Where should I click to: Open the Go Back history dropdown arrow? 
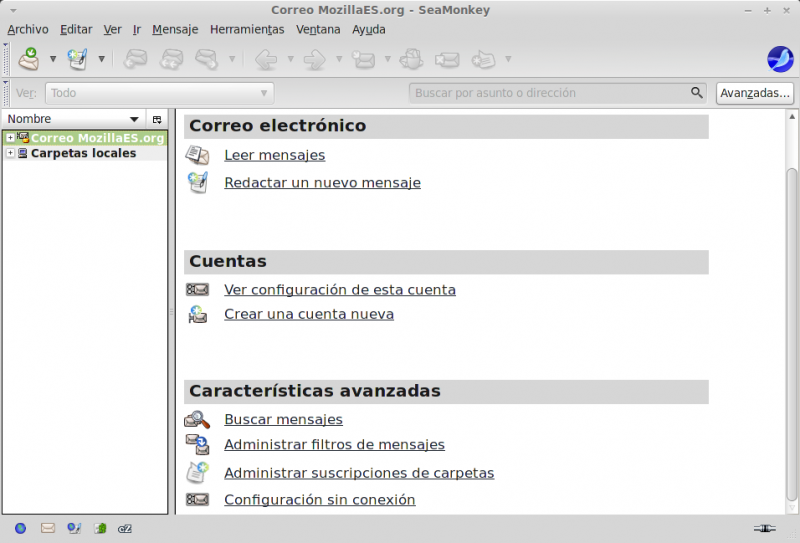[x=290, y=59]
